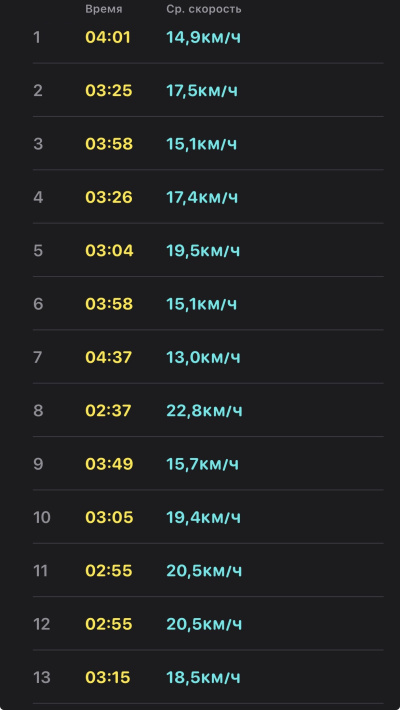
Task: Click the Время column header
Action: [104, 9]
